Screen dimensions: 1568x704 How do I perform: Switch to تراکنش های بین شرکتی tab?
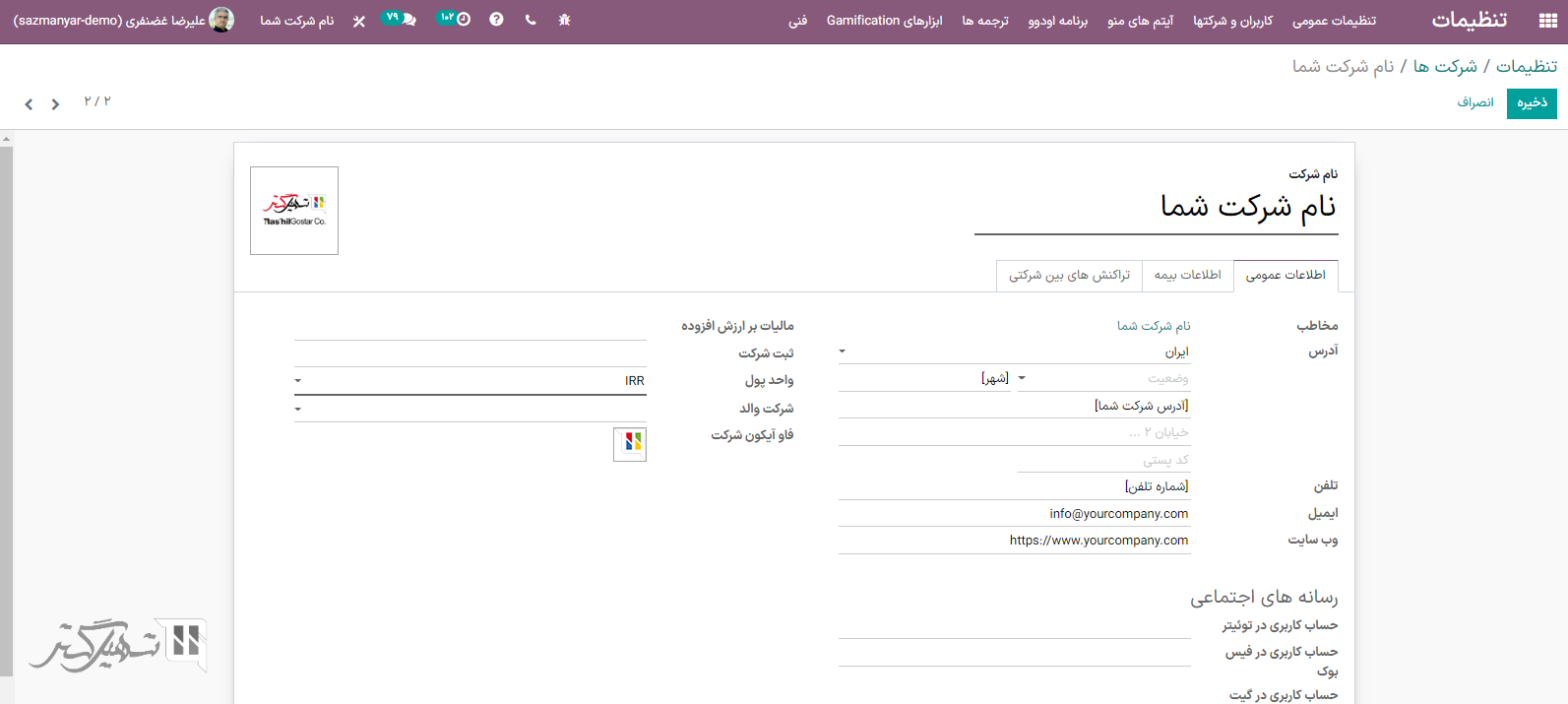(x=1069, y=275)
